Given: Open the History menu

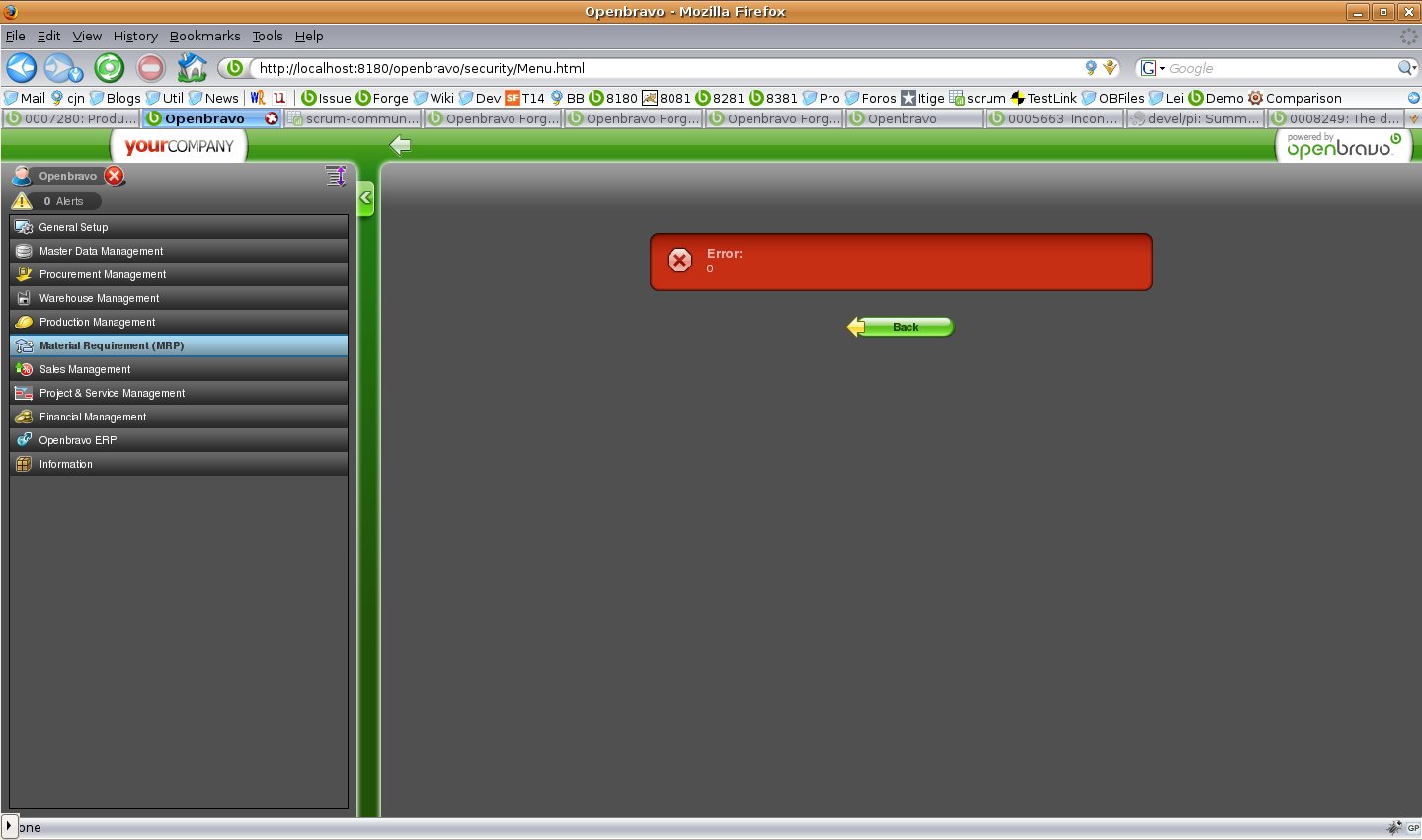Looking at the screenshot, I should [x=135, y=36].
